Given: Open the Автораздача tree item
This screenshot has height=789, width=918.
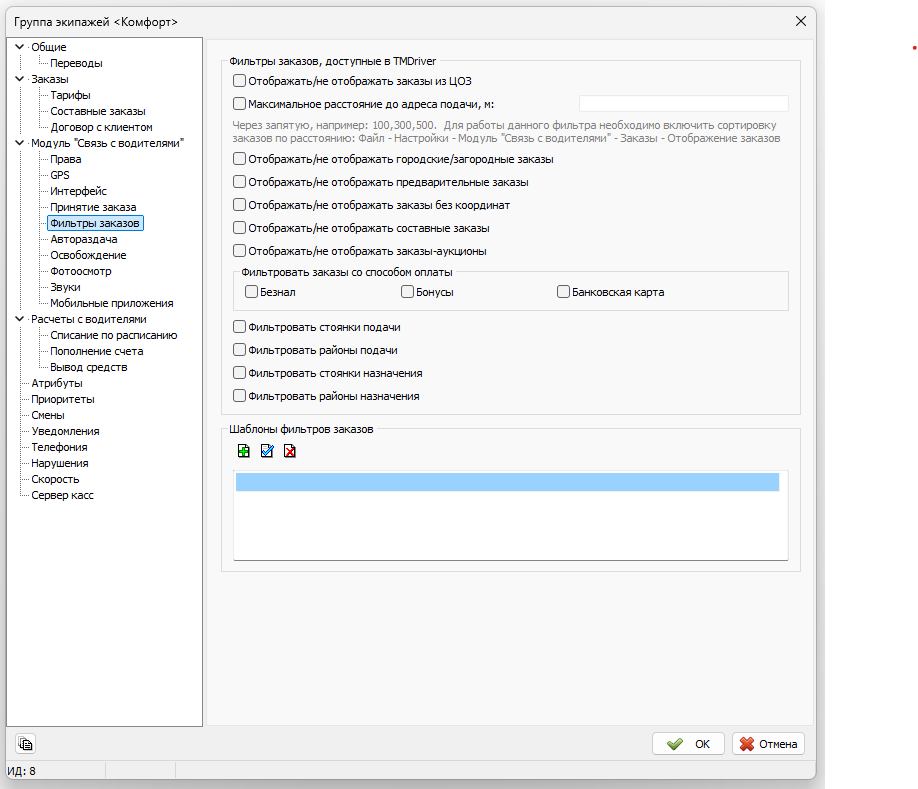Looking at the screenshot, I should pos(84,239).
